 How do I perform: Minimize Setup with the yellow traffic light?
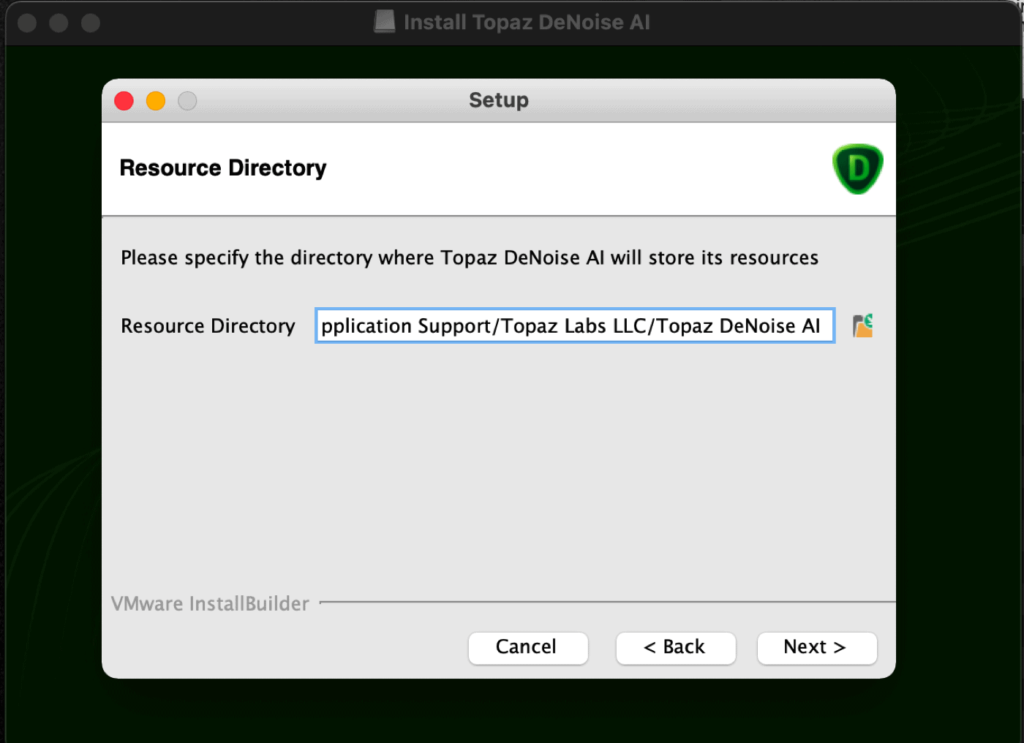click(155, 100)
